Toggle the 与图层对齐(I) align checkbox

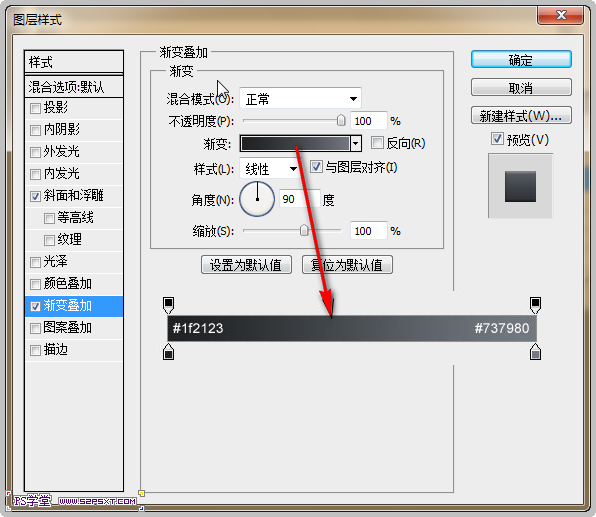tap(316, 167)
